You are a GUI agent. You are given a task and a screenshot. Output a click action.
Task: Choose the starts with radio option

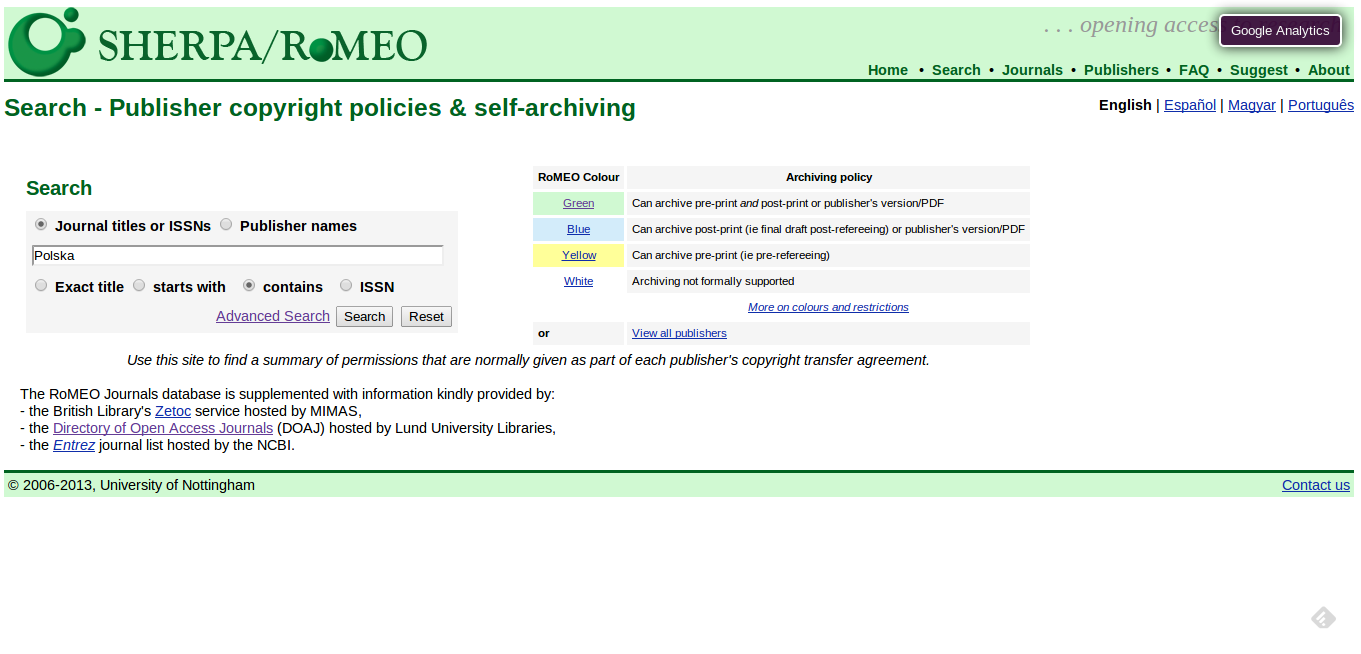coord(139,285)
